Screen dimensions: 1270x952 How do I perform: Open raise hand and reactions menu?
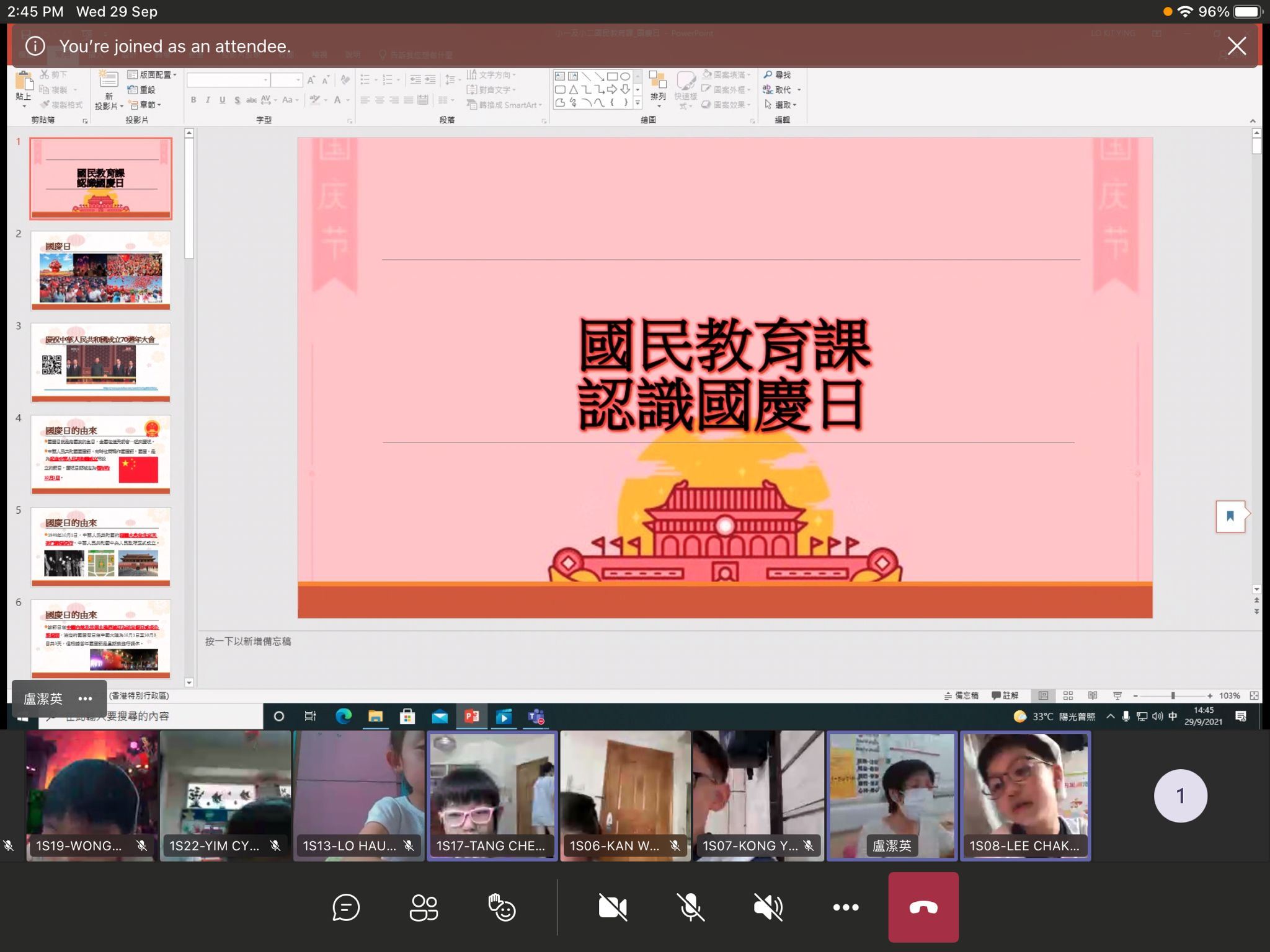[502, 907]
